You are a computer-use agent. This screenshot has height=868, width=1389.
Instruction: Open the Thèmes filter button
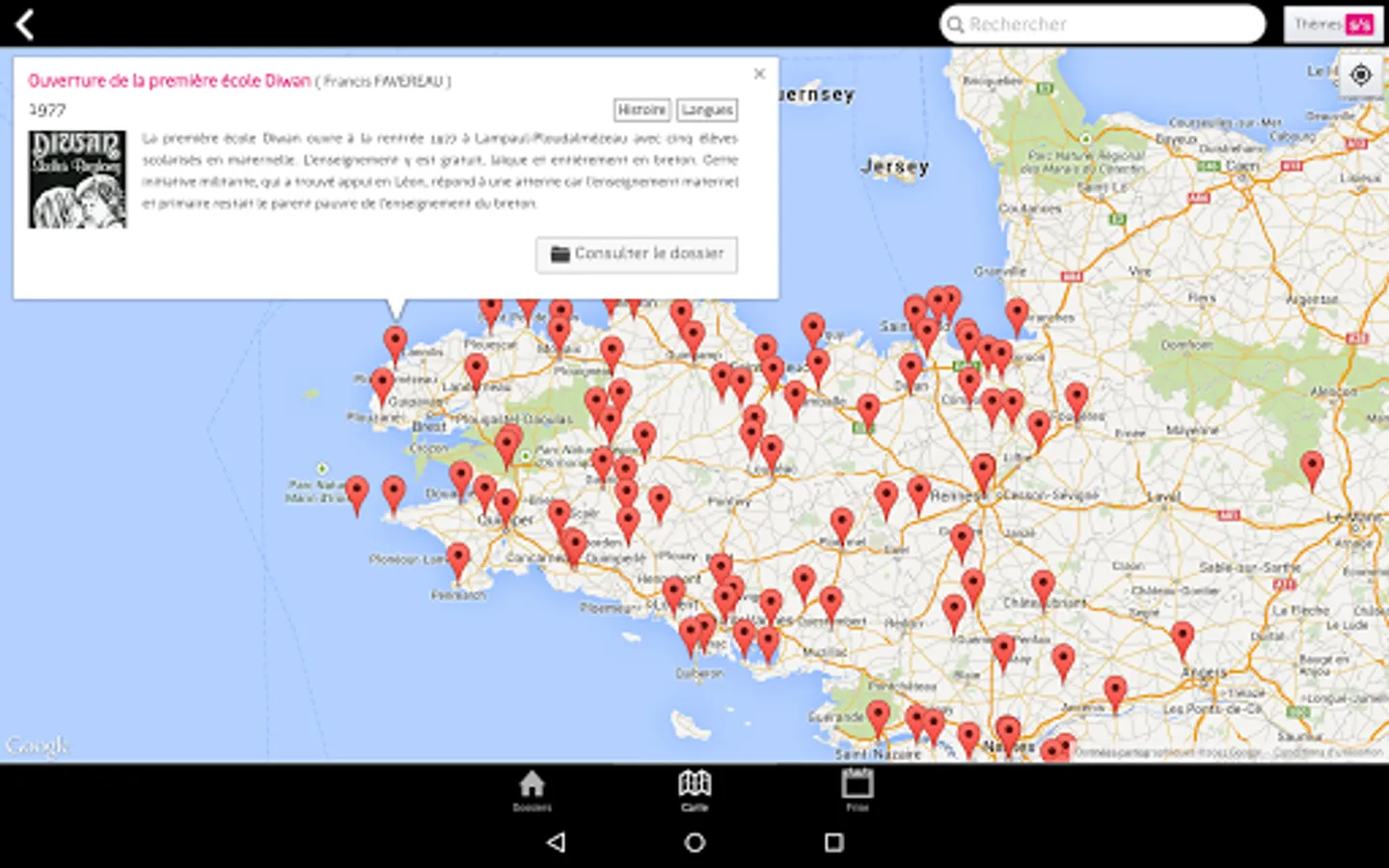pyautogui.click(x=1333, y=24)
